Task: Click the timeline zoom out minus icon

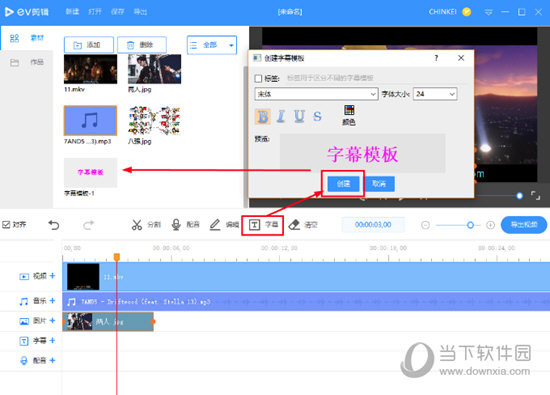Action: pyautogui.click(x=425, y=225)
